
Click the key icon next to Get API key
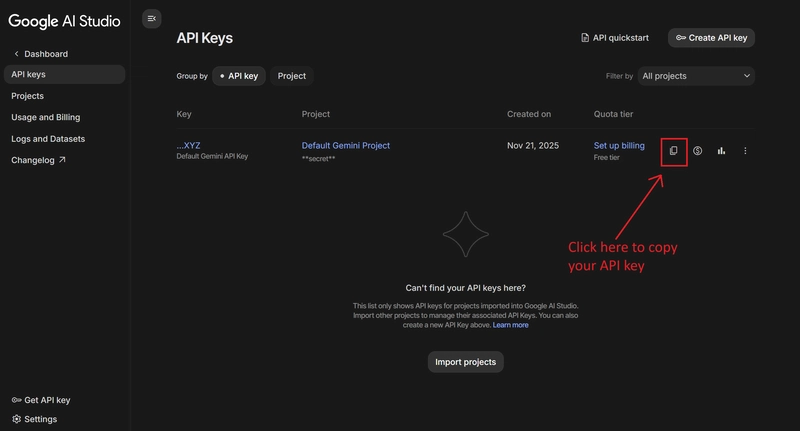(x=16, y=400)
